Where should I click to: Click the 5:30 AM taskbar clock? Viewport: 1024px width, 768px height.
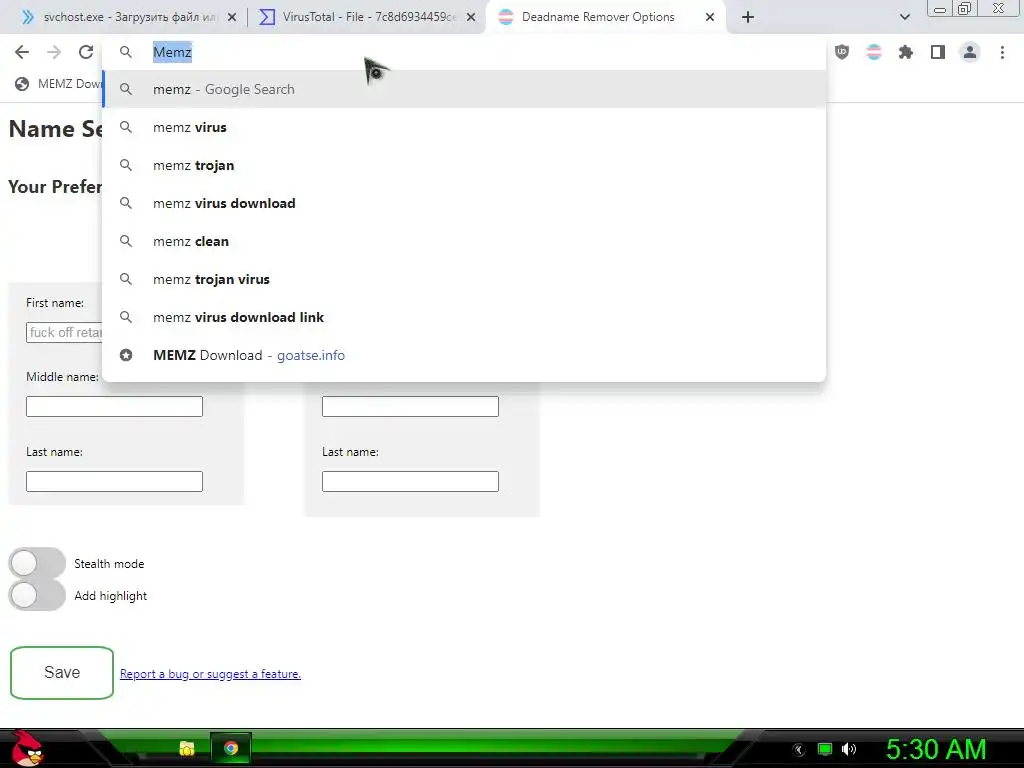click(936, 749)
